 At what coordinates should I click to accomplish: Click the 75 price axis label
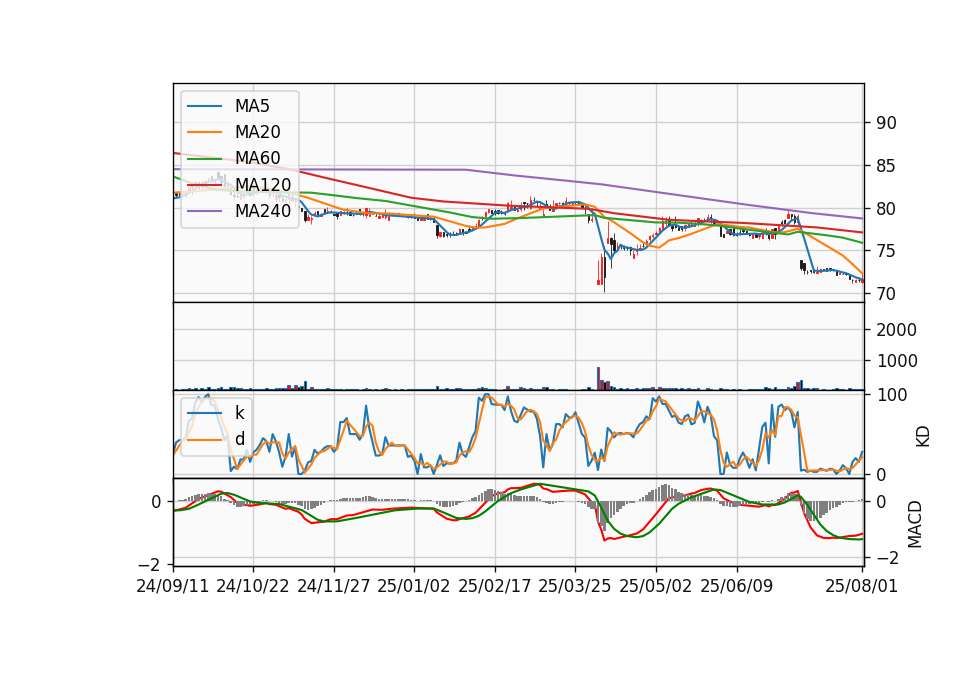(x=886, y=251)
